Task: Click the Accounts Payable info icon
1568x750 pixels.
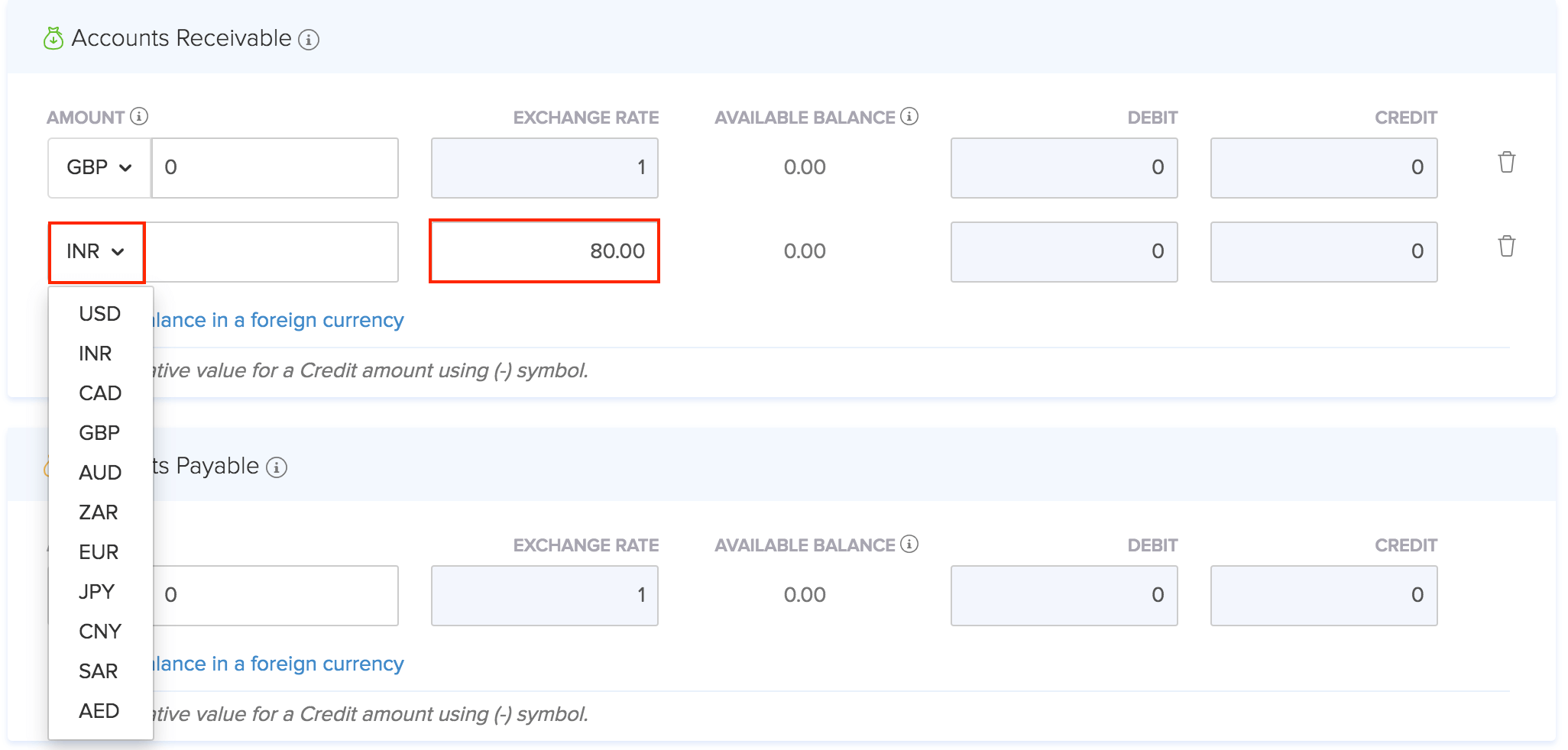Action: click(277, 467)
